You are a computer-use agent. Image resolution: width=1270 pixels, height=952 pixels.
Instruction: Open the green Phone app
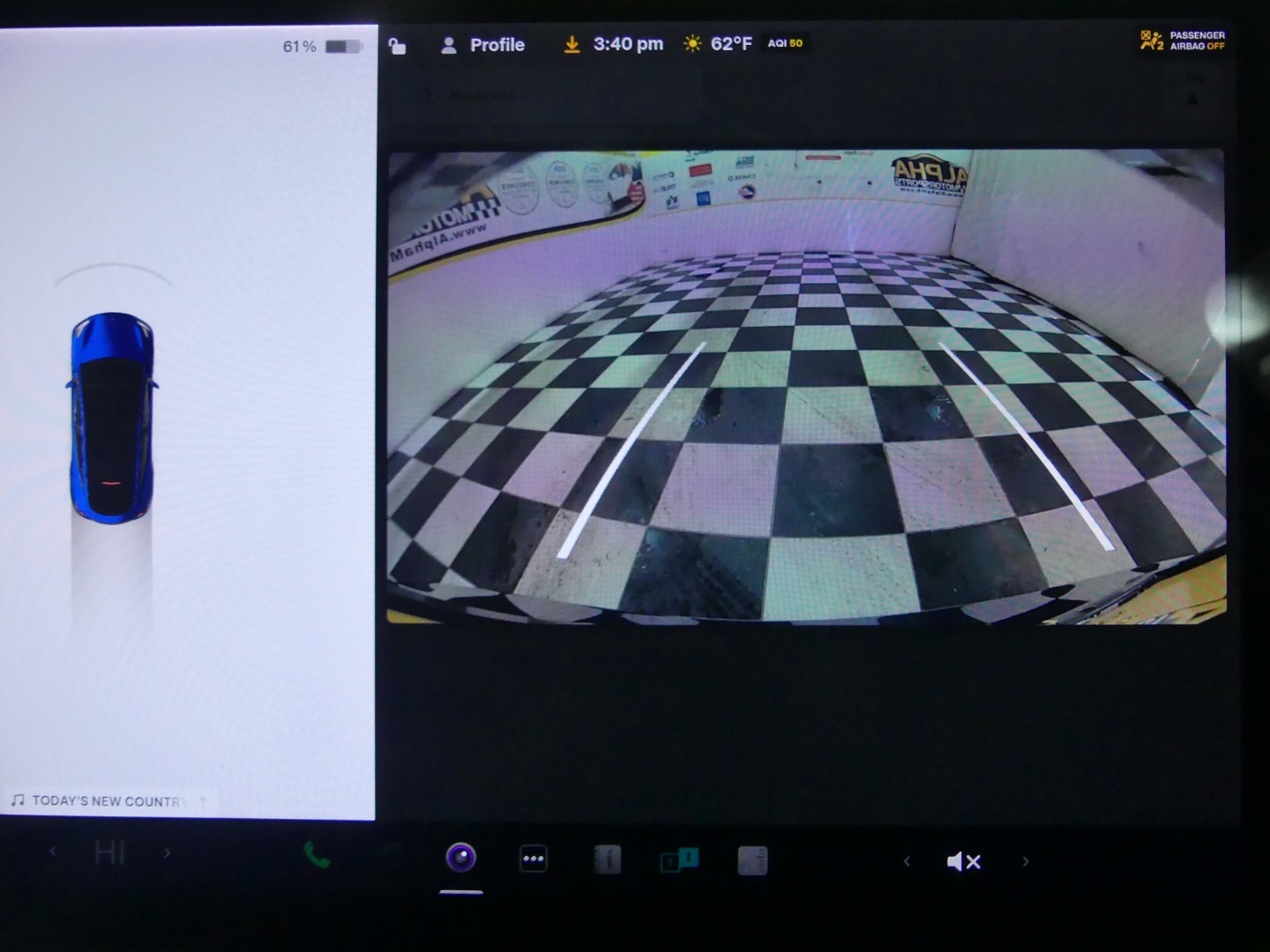tap(317, 854)
